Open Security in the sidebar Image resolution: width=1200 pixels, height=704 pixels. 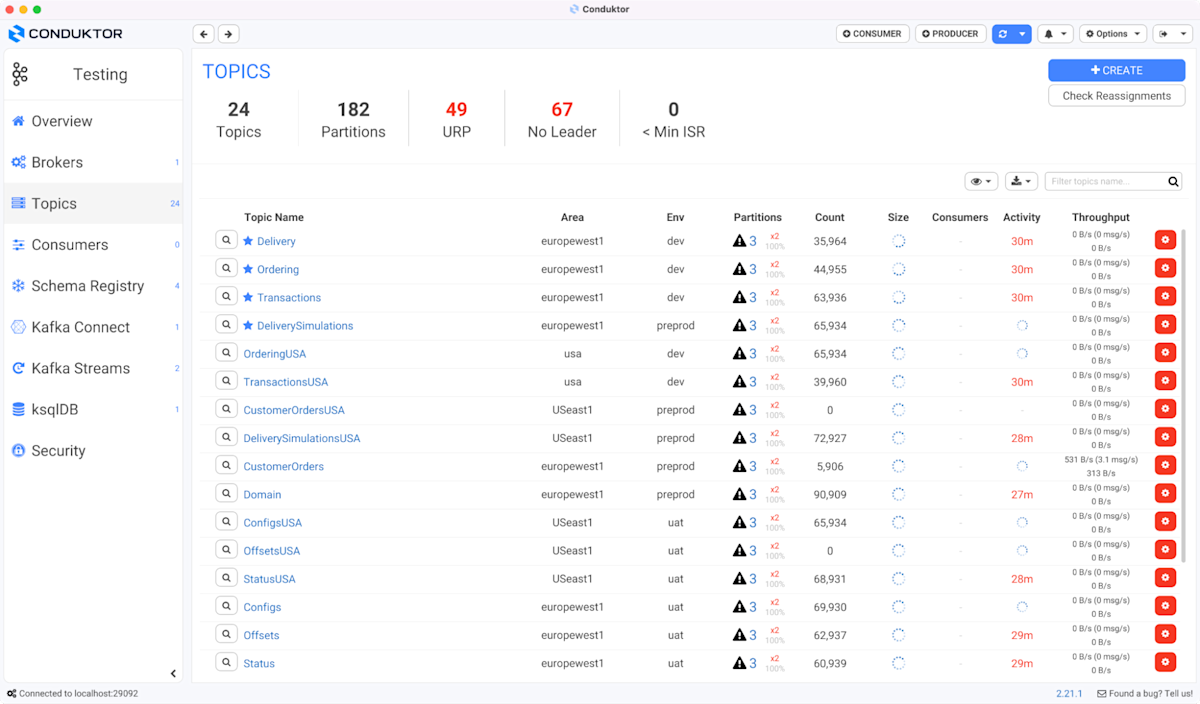[93, 450]
